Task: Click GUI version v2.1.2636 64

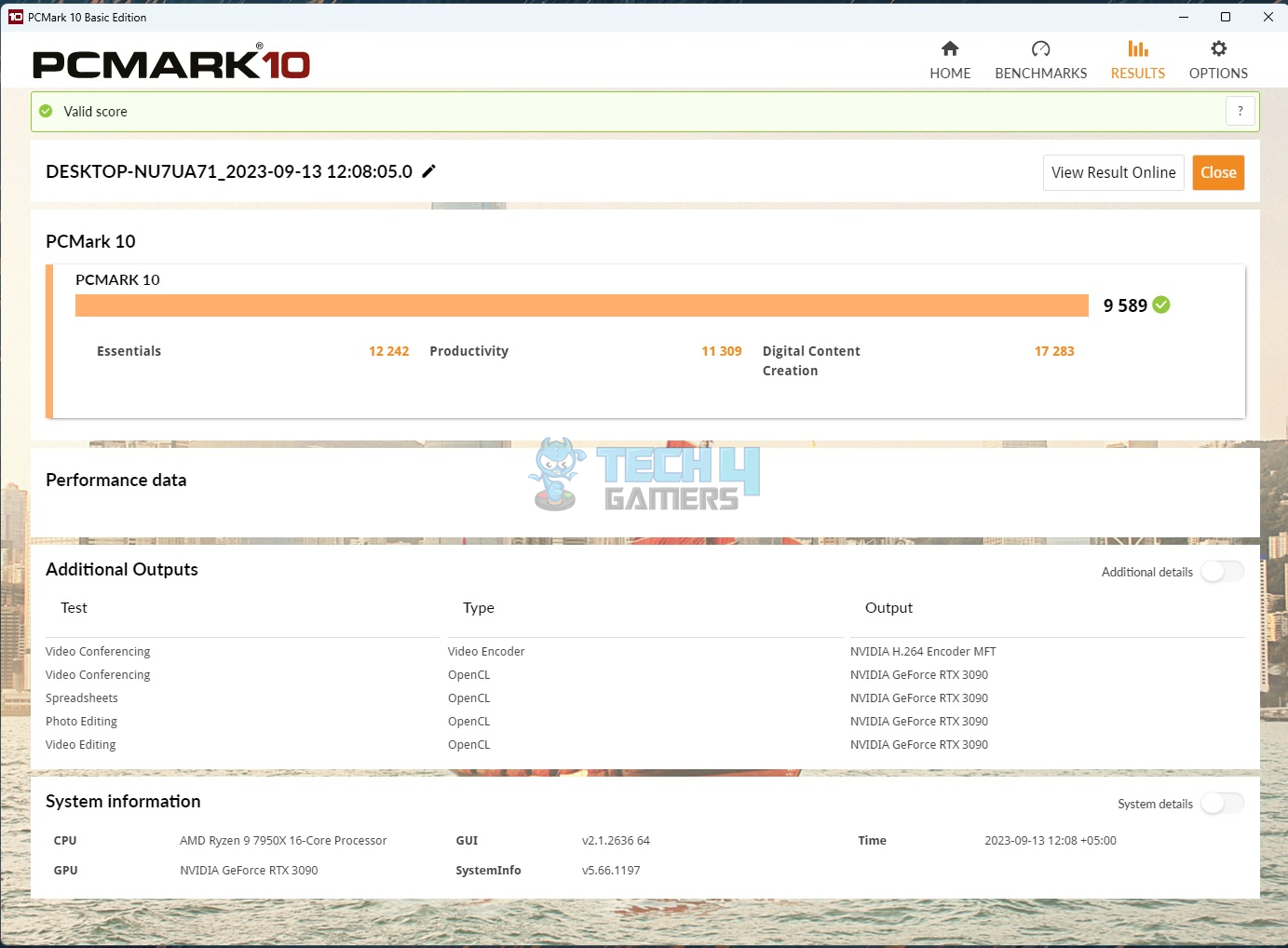Action: (x=616, y=840)
